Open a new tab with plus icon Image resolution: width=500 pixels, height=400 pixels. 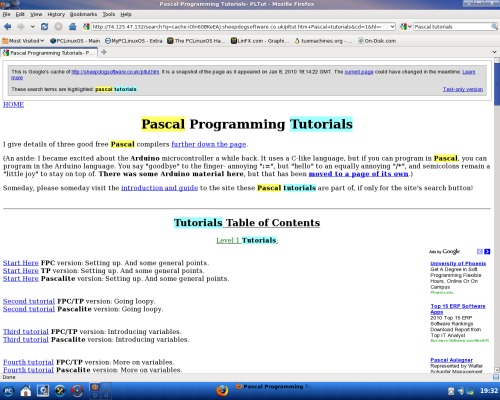click(104, 52)
